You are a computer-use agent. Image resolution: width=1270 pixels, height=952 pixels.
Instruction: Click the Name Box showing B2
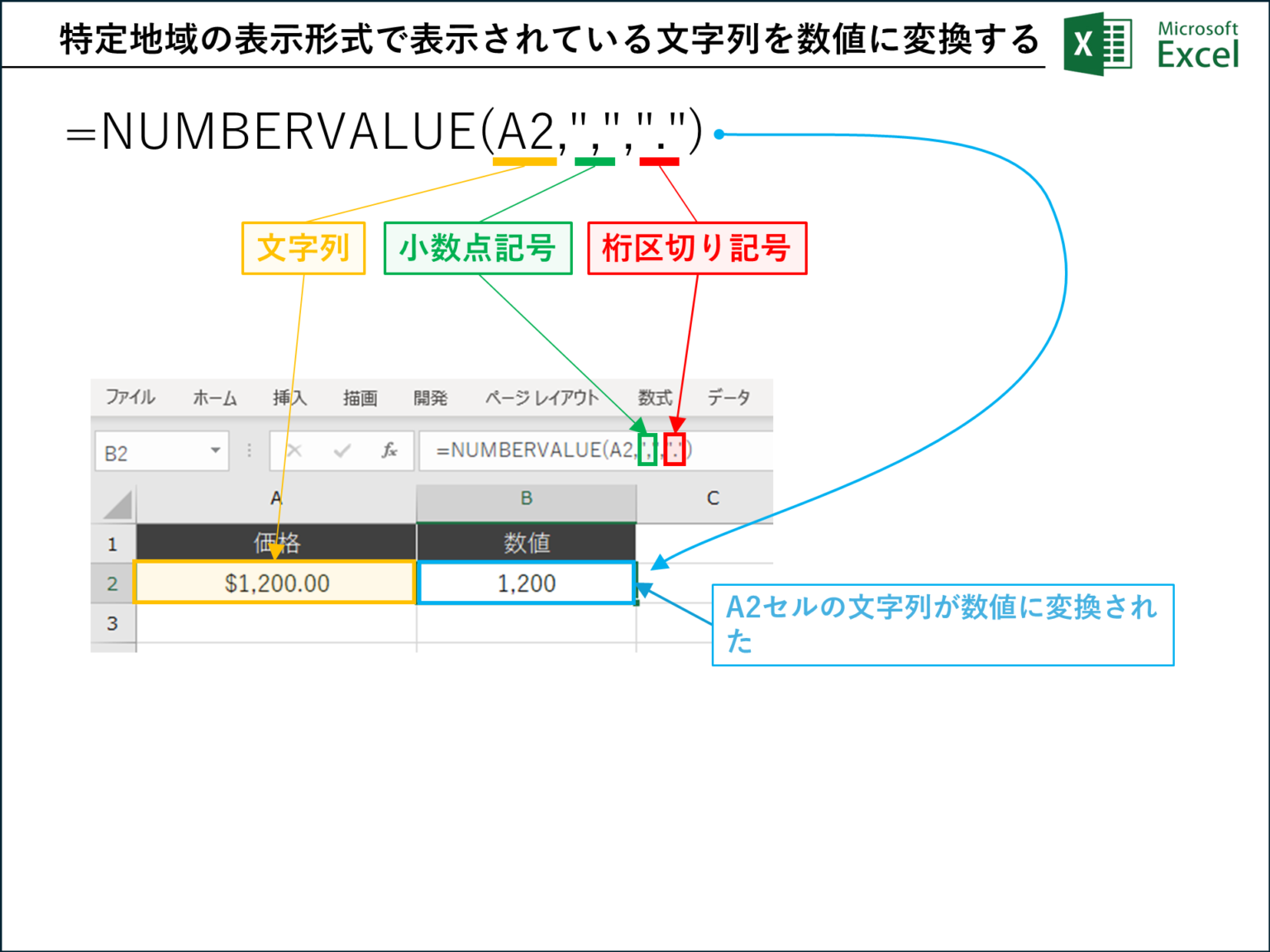click(x=162, y=451)
